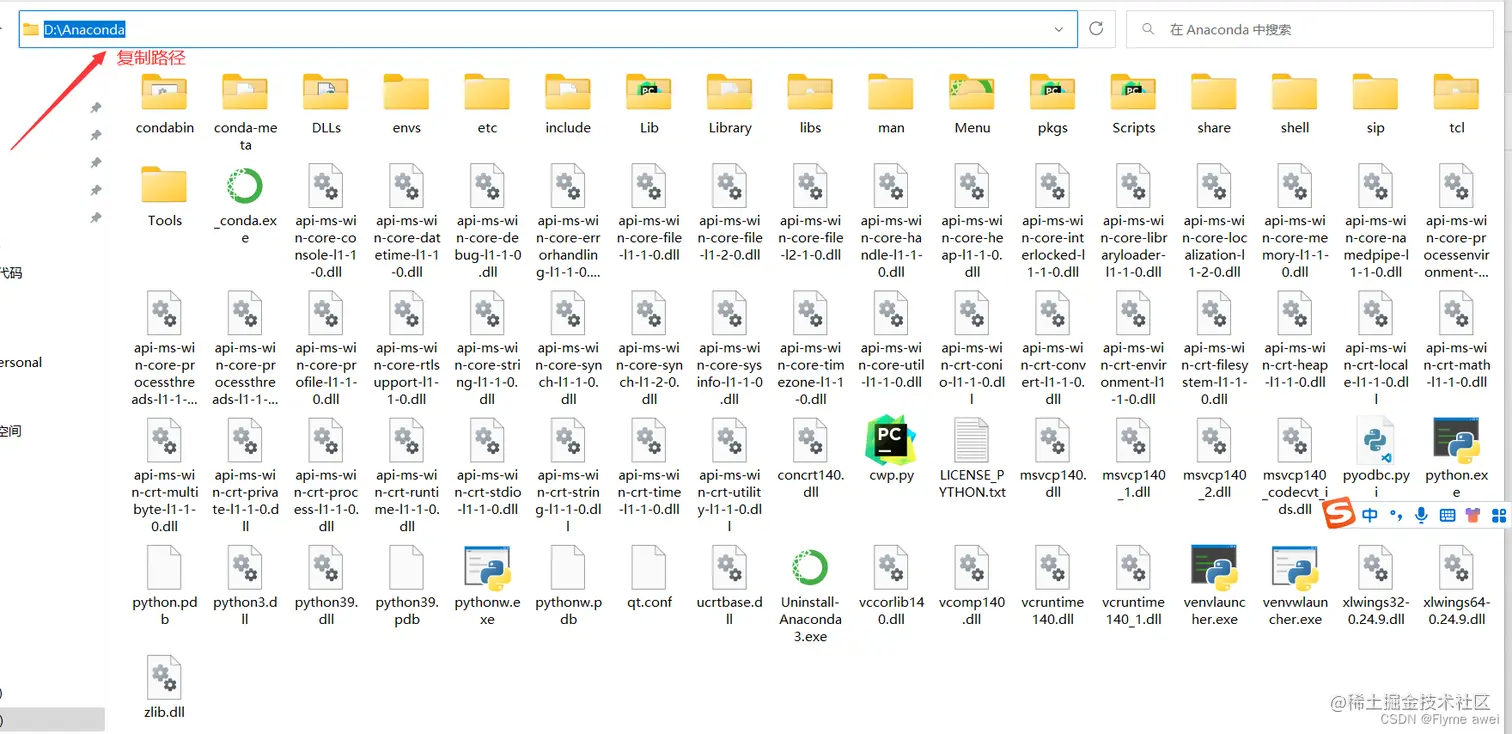Open the Sogou soft keyboard icon
The height and width of the screenshot is (734, 1512).
coord(1447,516)
